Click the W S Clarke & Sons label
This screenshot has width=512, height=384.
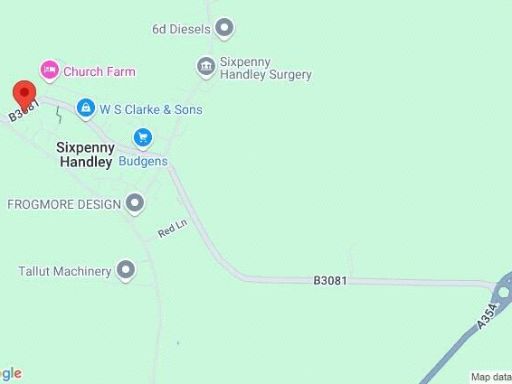151,110
